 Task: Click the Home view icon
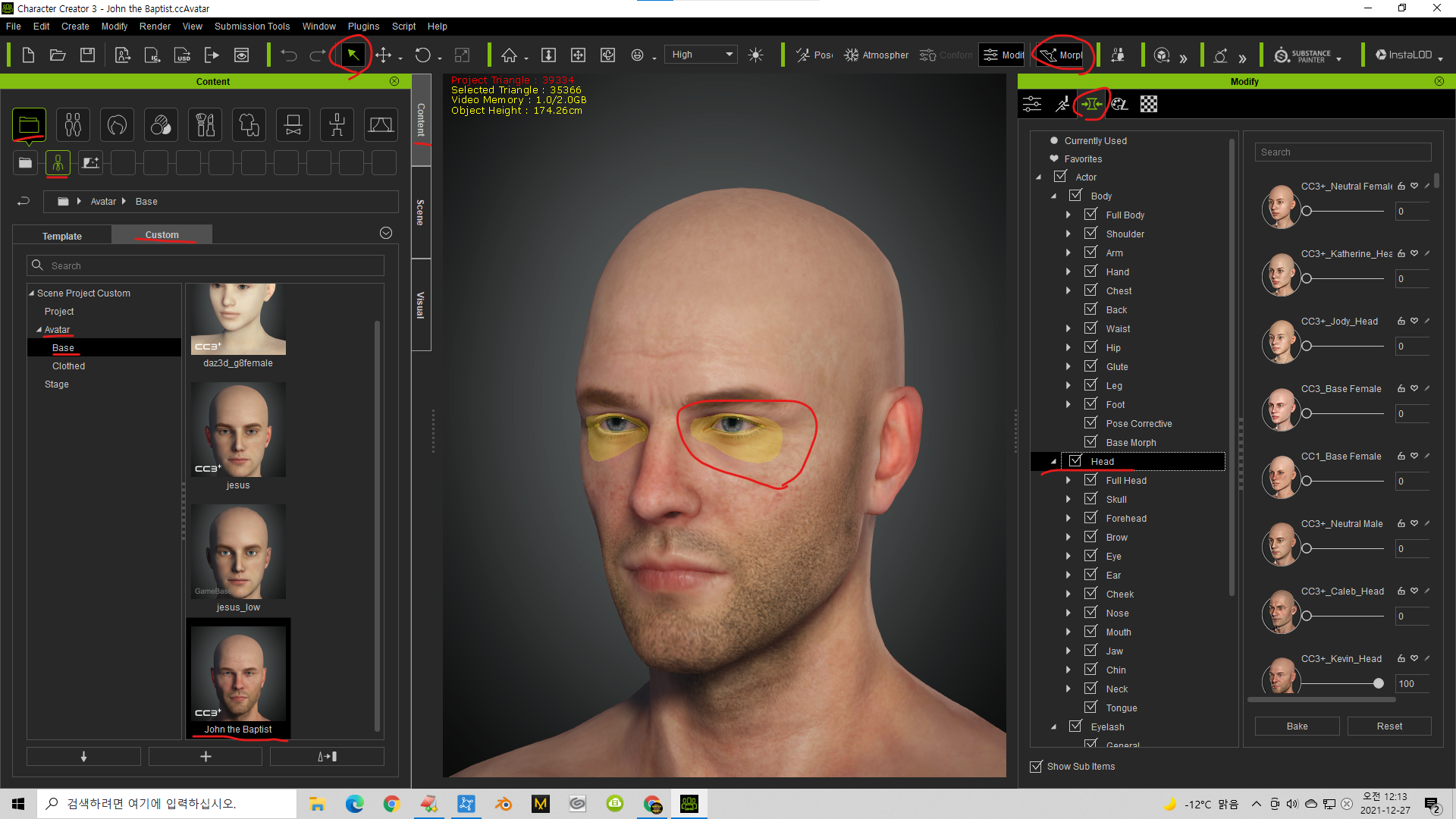509,55
